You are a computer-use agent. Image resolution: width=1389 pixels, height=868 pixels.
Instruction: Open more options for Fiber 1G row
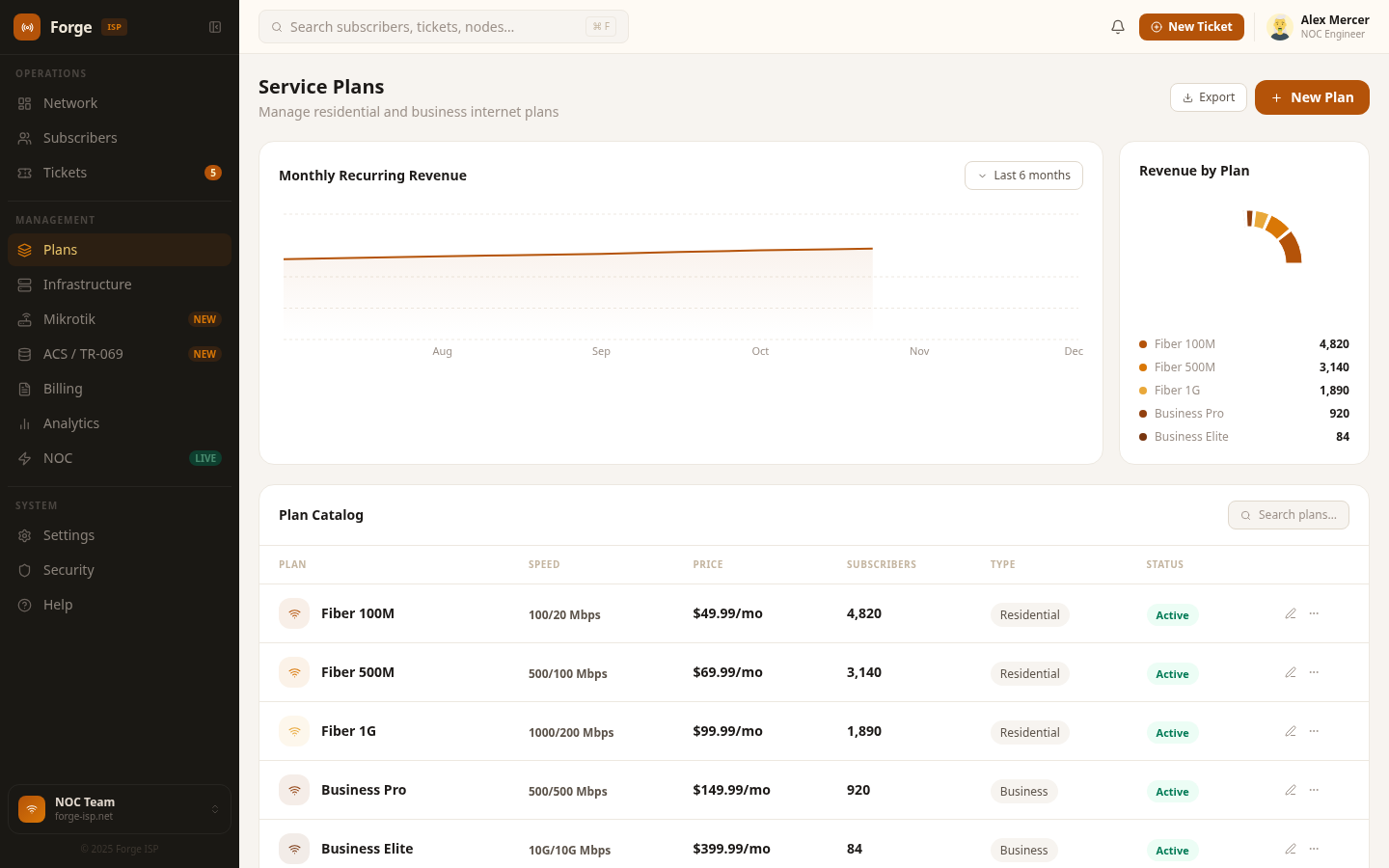point(1314,731)
